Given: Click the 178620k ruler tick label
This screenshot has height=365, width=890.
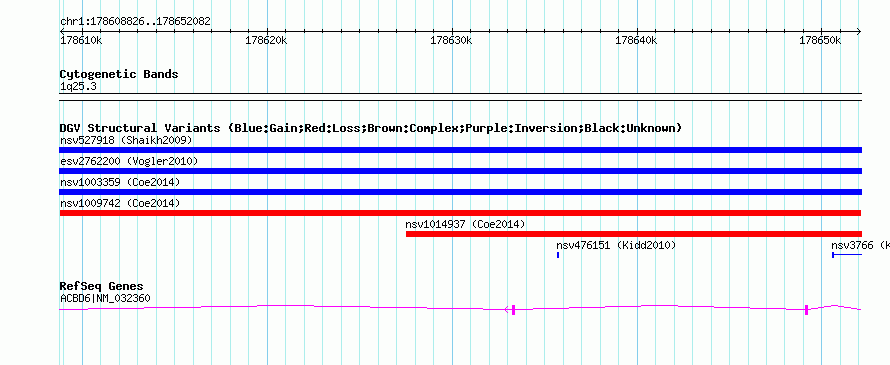Looking at the screenshot, I should [266, 41].
